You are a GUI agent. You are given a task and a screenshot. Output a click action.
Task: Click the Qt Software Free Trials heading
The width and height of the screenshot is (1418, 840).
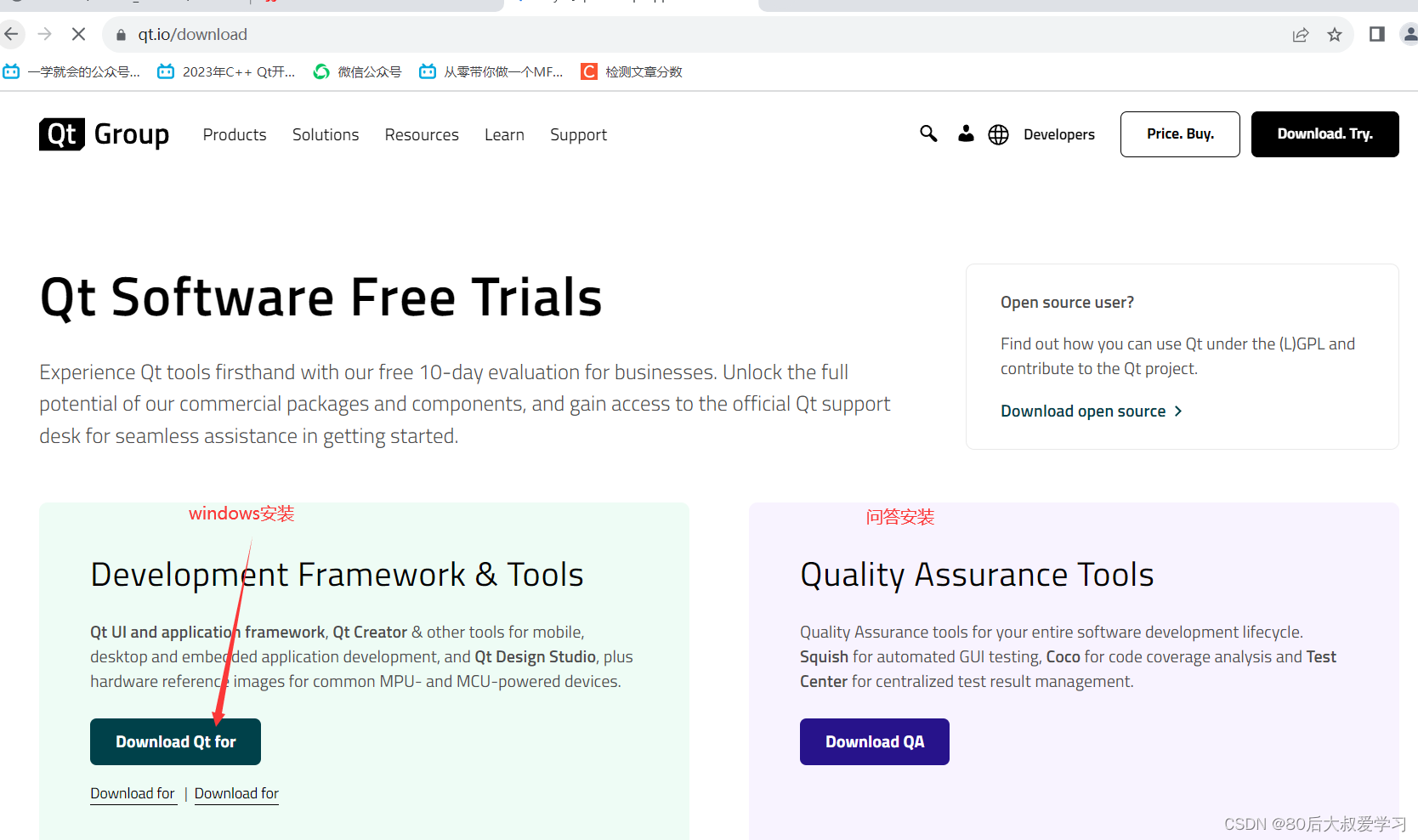pyautogui.click(x=321, y=298)
